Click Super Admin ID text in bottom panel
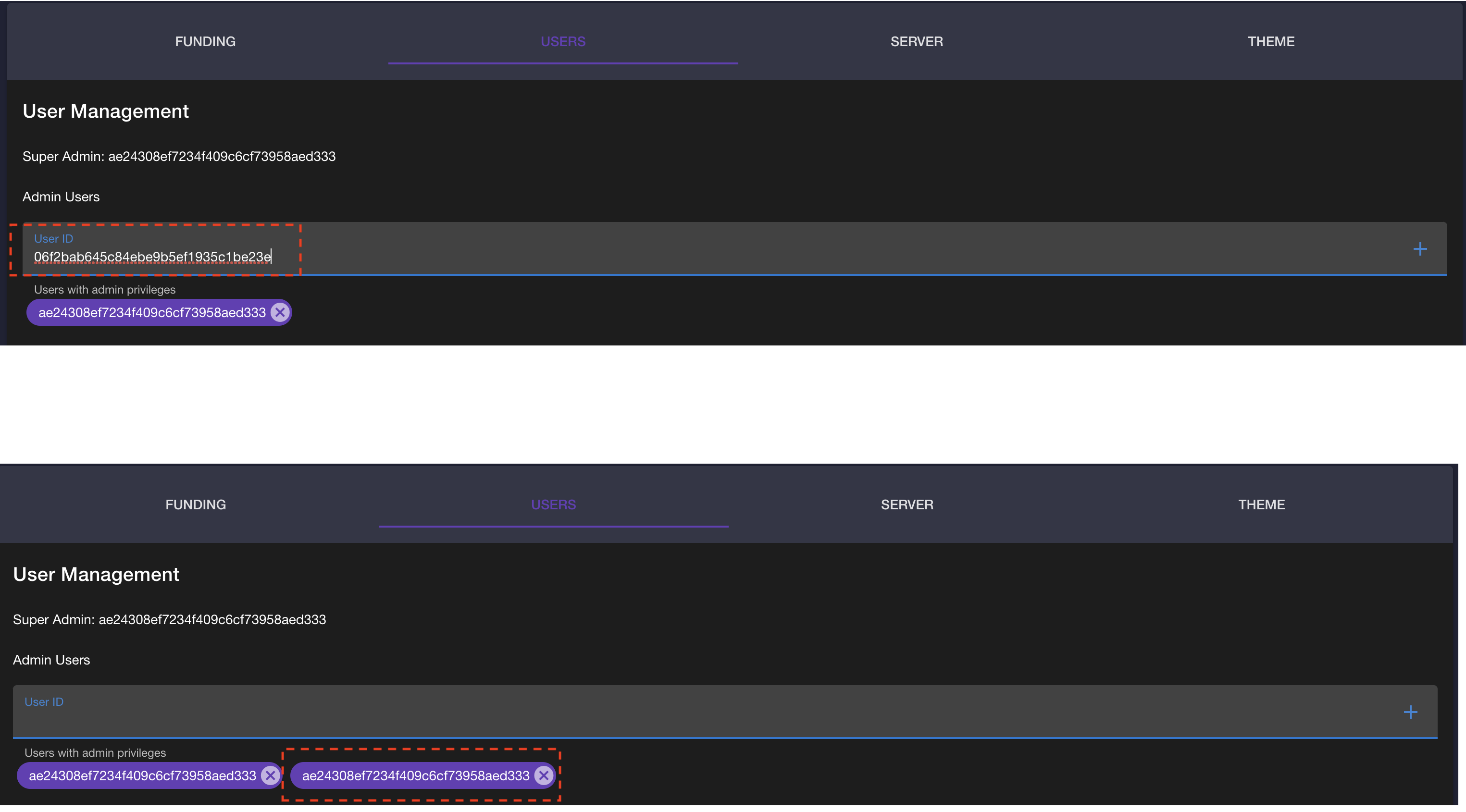Viewport: 1466px width, 812px height. (x=212, y=620)
